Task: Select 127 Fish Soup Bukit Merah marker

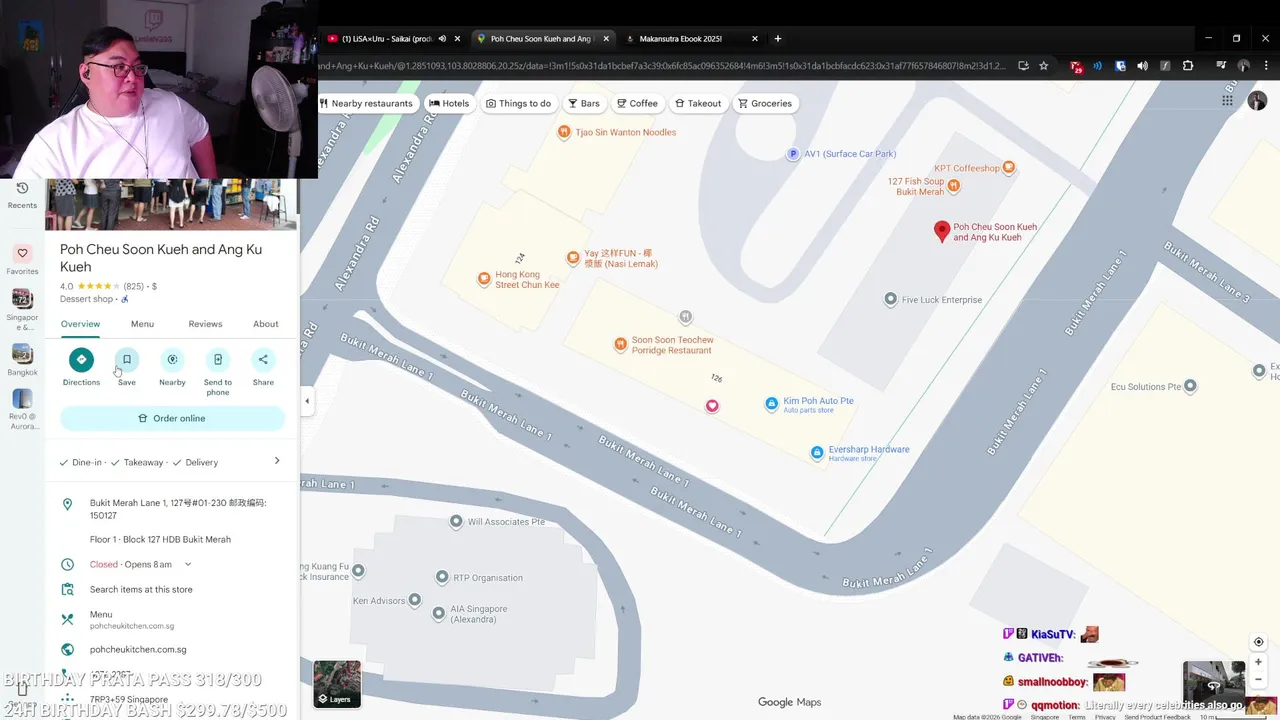Action: pyautogui.click(x=953, y=186)
